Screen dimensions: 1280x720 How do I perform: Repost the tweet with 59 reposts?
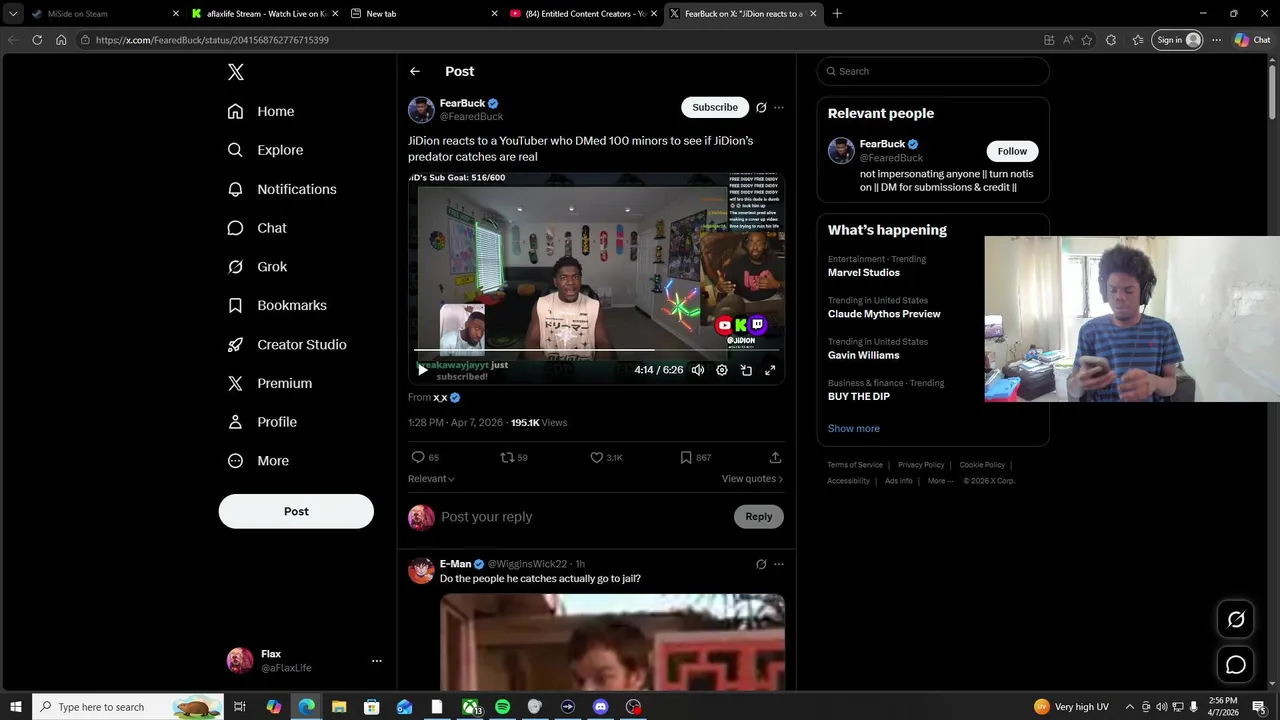tap(514, 457)
